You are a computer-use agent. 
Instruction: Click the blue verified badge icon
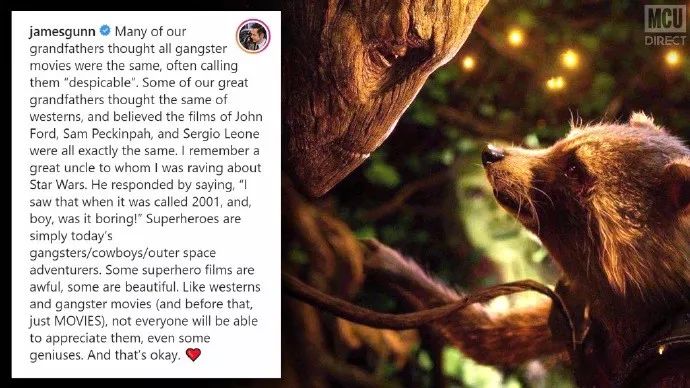[x=105, y=31]
